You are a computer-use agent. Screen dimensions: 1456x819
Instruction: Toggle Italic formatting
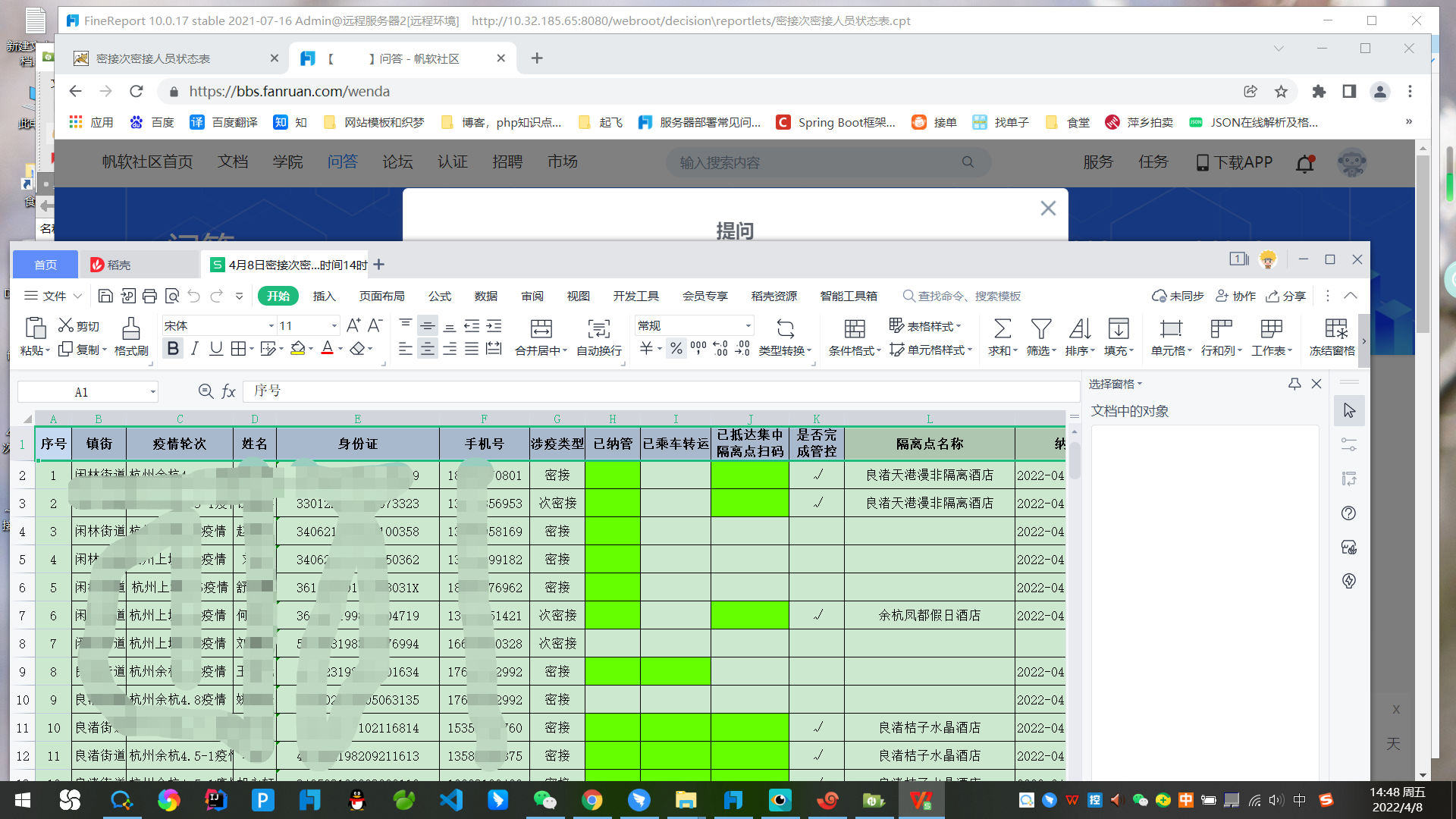195,348
